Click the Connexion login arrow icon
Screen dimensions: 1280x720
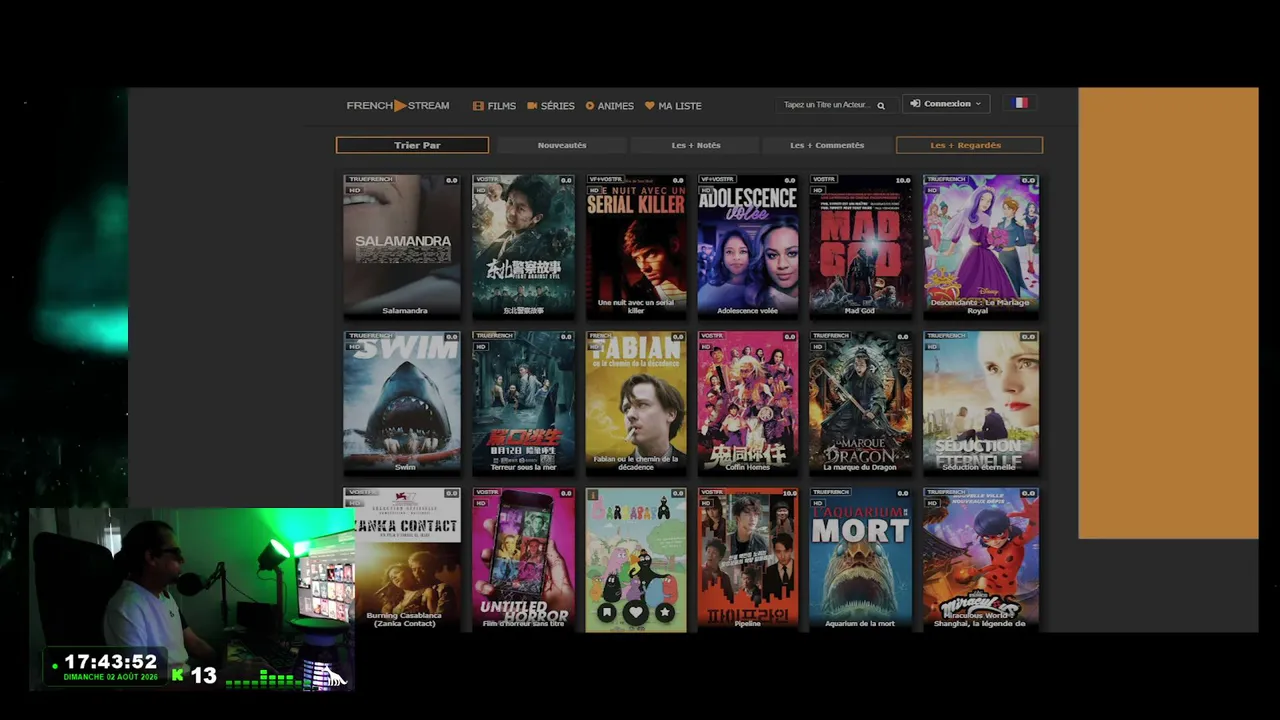[x=915, y=104]
